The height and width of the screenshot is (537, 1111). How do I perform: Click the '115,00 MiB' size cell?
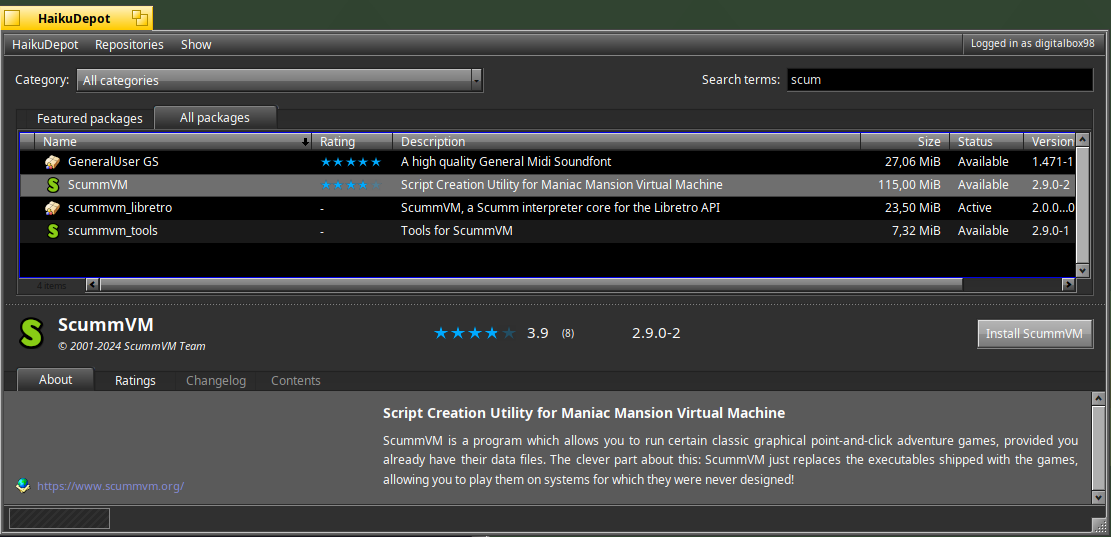pos(910,185)
